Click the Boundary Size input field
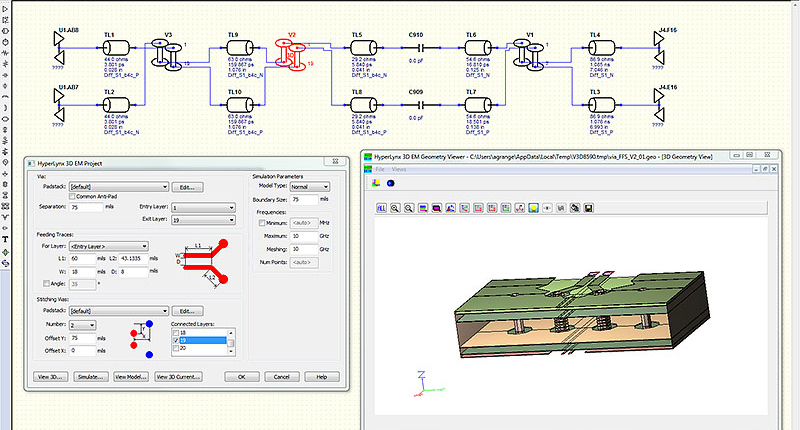Image resolution: width=800 pixels, height=430 pixels. (306, 199)
